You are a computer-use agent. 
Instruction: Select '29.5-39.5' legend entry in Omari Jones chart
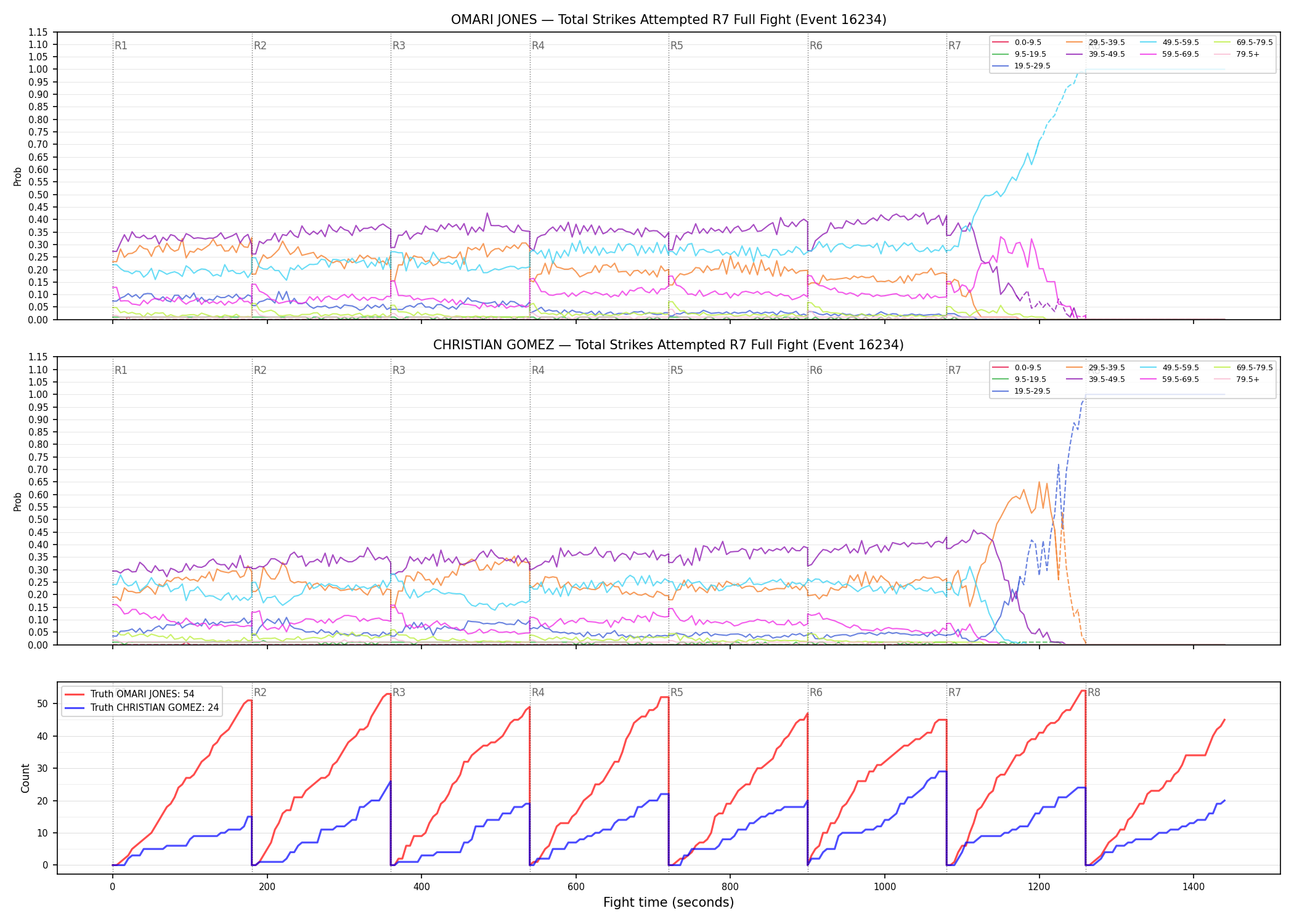click(1095, 43)
